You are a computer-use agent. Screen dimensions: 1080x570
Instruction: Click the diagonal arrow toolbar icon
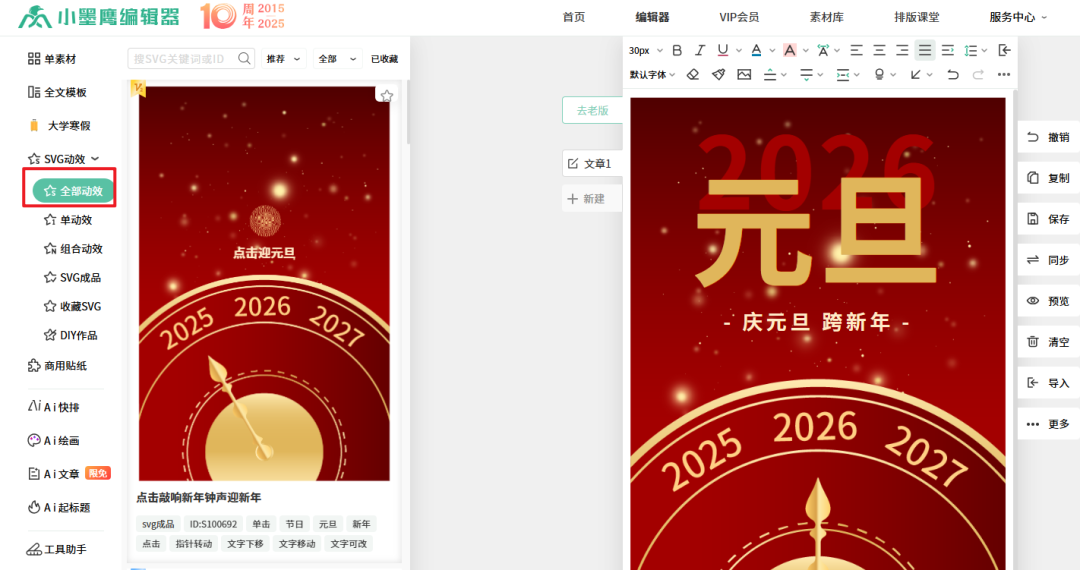pyautogui.click(x=915, y=74)
